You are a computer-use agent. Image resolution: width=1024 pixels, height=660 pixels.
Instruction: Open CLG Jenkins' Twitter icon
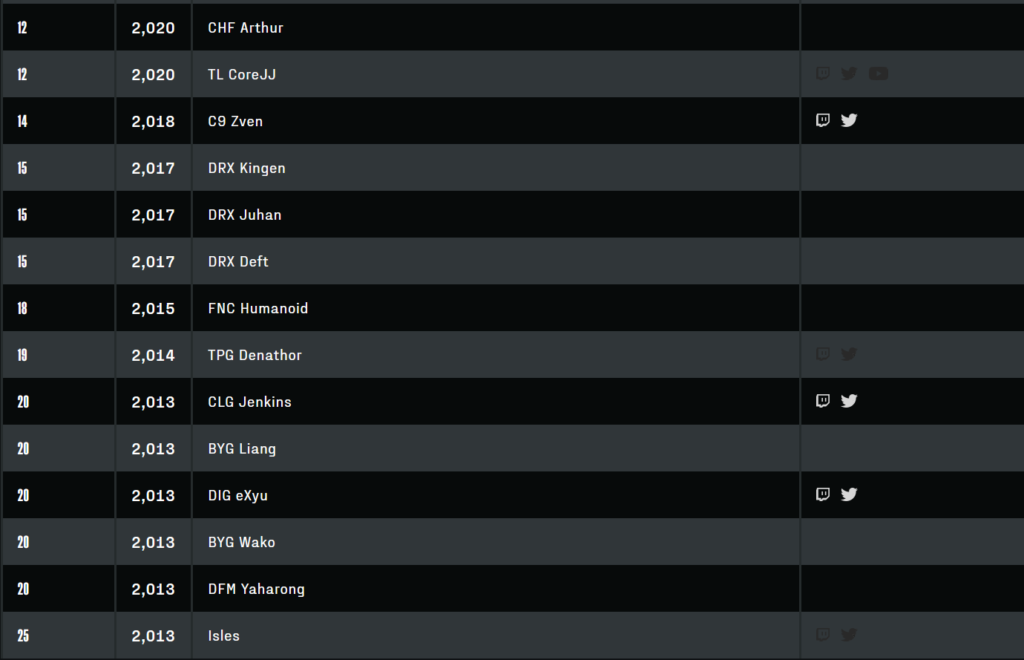tap(849, 401)
